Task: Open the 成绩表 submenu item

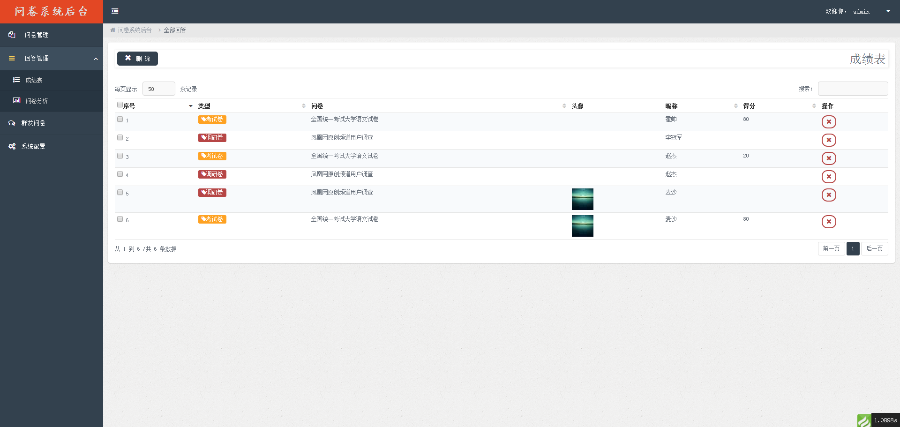Action: (x=52, y=80)
